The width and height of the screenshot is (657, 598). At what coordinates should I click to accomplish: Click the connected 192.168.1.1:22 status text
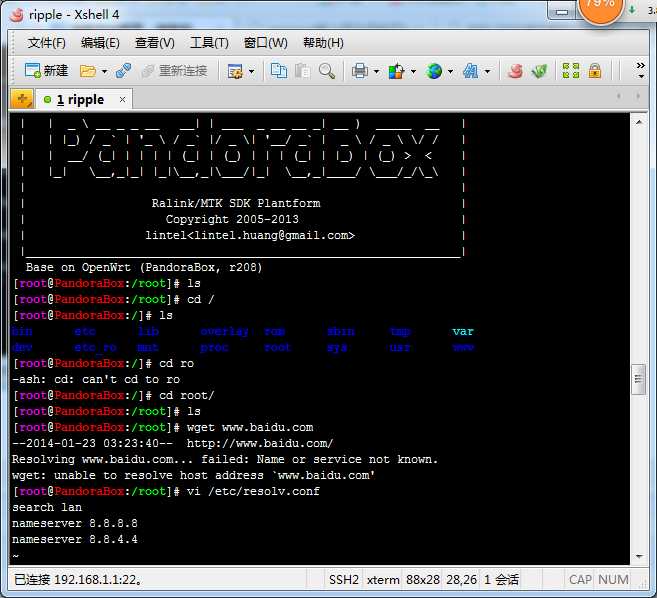point(78,580)
